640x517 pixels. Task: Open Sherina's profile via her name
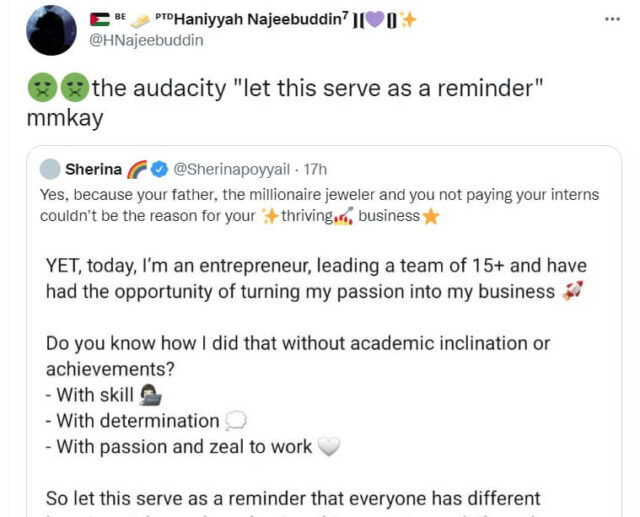pos(93,168)
